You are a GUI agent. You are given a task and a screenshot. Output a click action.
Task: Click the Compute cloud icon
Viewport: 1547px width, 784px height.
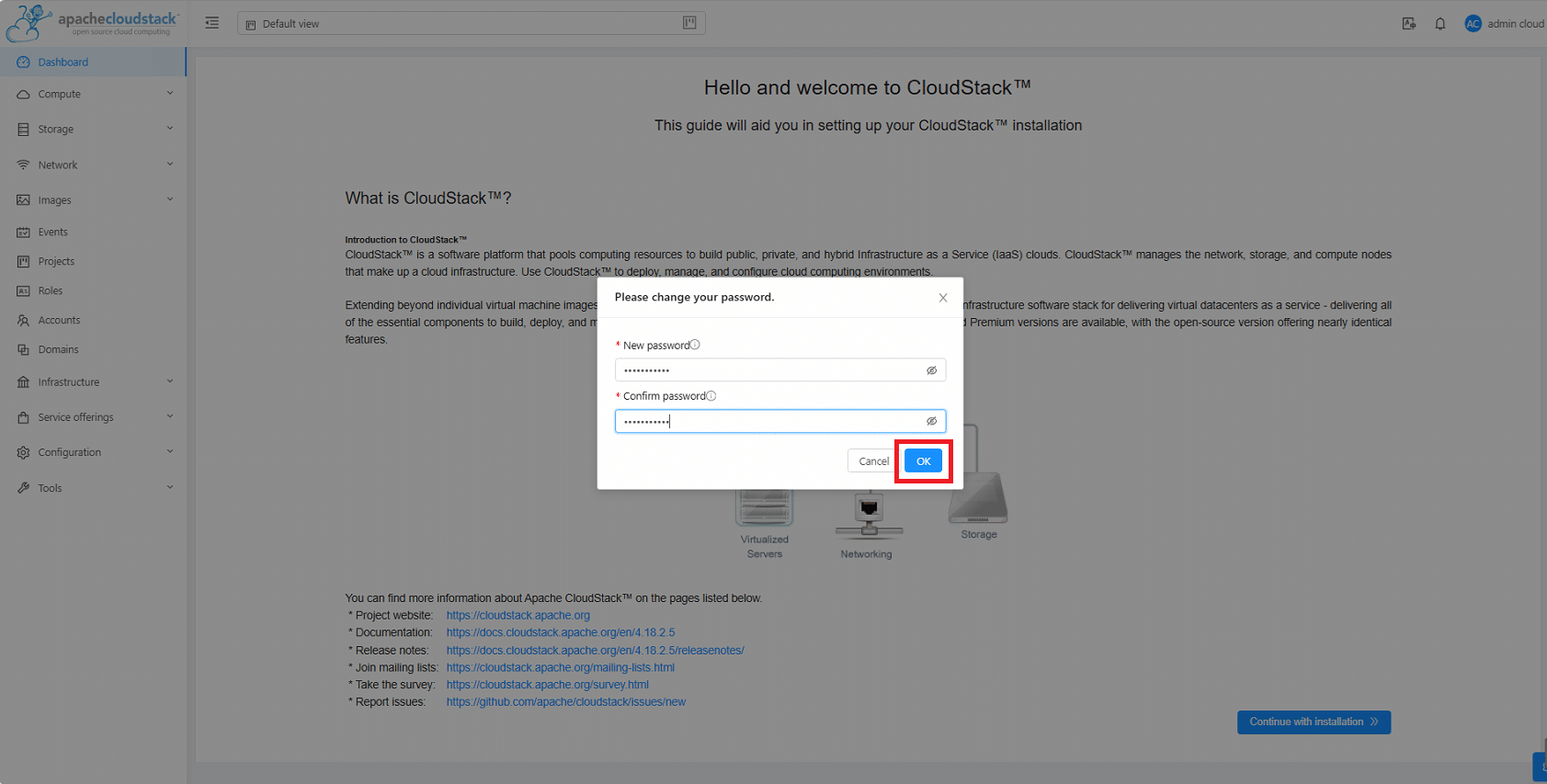point(23,95)
